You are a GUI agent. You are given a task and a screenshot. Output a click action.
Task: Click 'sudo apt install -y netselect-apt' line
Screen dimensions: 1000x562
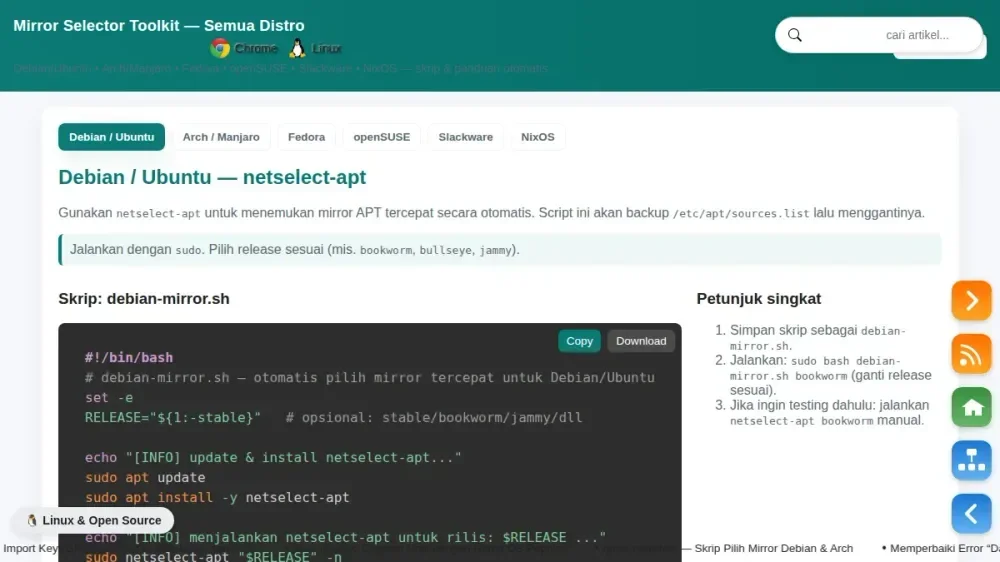pyautogui.click(x=217, y=498)
